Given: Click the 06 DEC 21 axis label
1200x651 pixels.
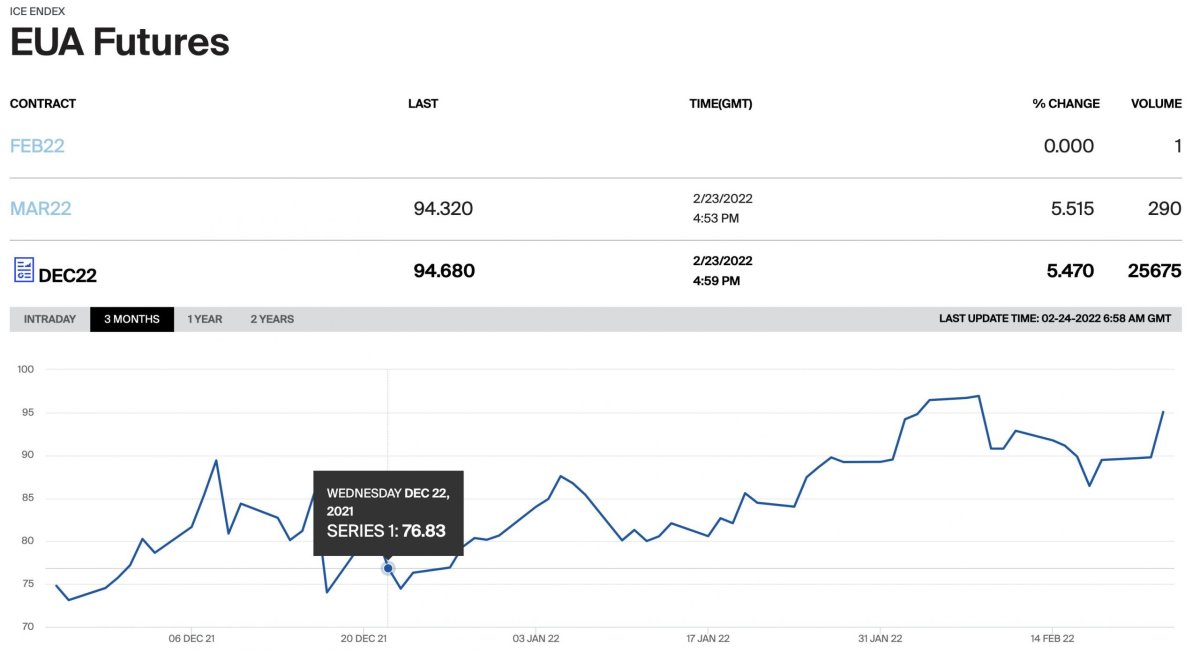Looking at the screenshot, I should pyautogui.click(x=192, y=637).
